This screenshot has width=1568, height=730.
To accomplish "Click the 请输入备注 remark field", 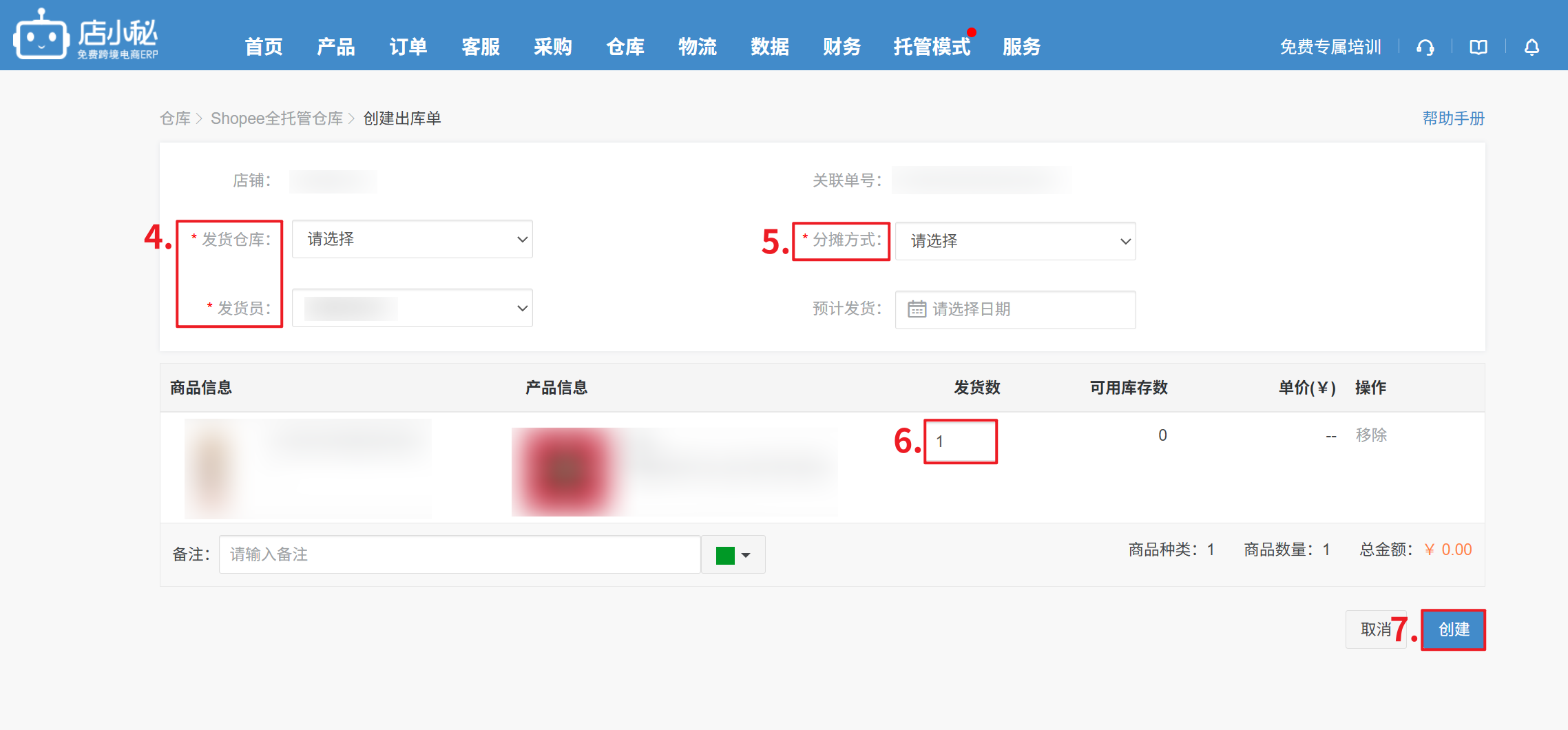I will coord(459,554).
